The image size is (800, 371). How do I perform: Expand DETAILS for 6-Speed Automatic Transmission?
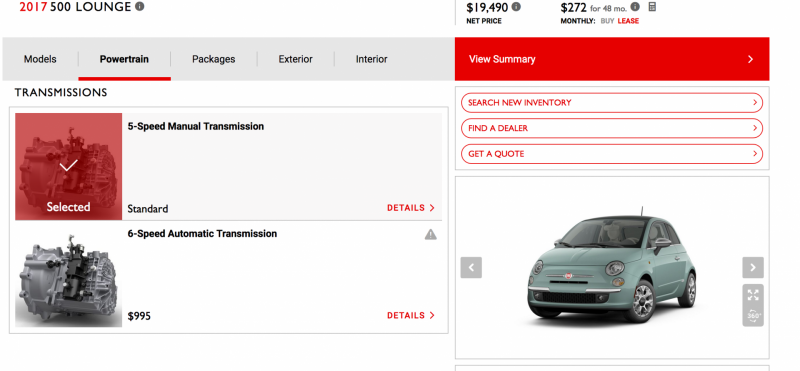click(x=411, y=315)
